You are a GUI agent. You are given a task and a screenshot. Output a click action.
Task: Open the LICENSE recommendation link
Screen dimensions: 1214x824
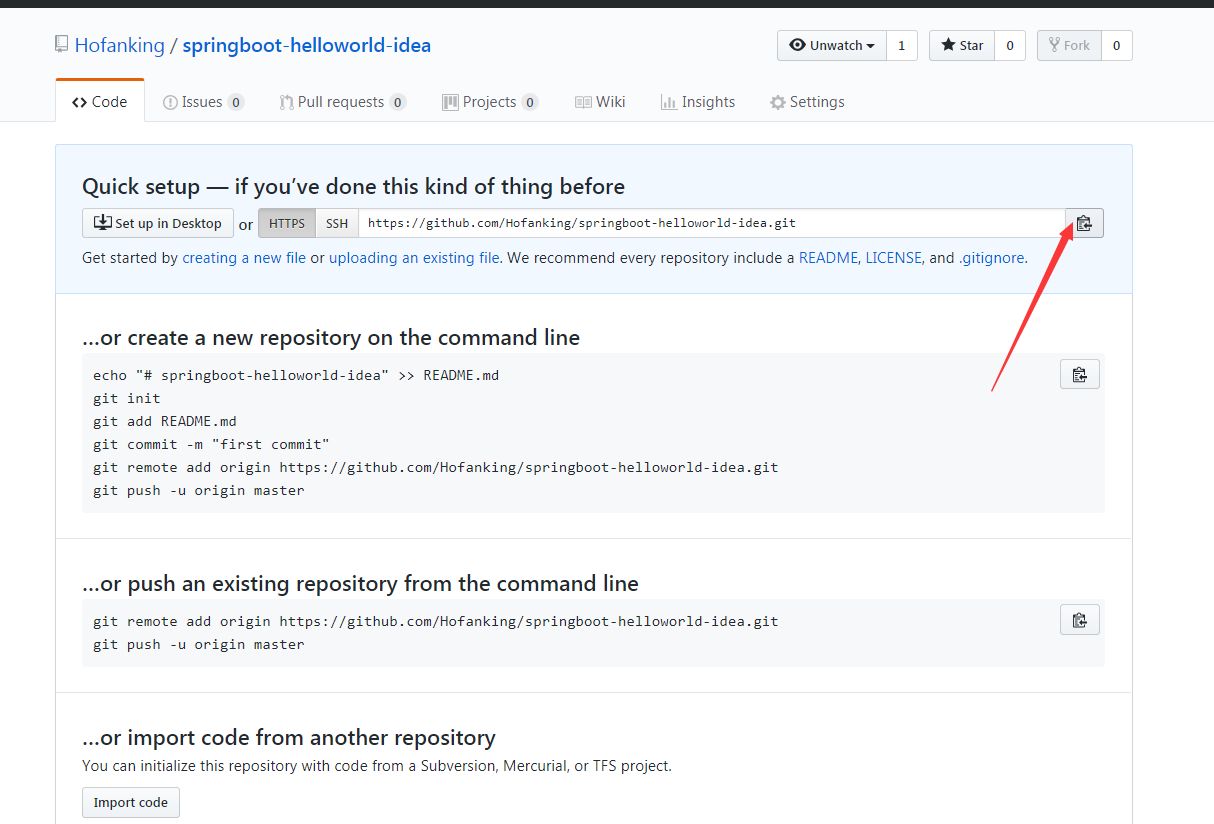pyautogui.click(x=893, y=257)
